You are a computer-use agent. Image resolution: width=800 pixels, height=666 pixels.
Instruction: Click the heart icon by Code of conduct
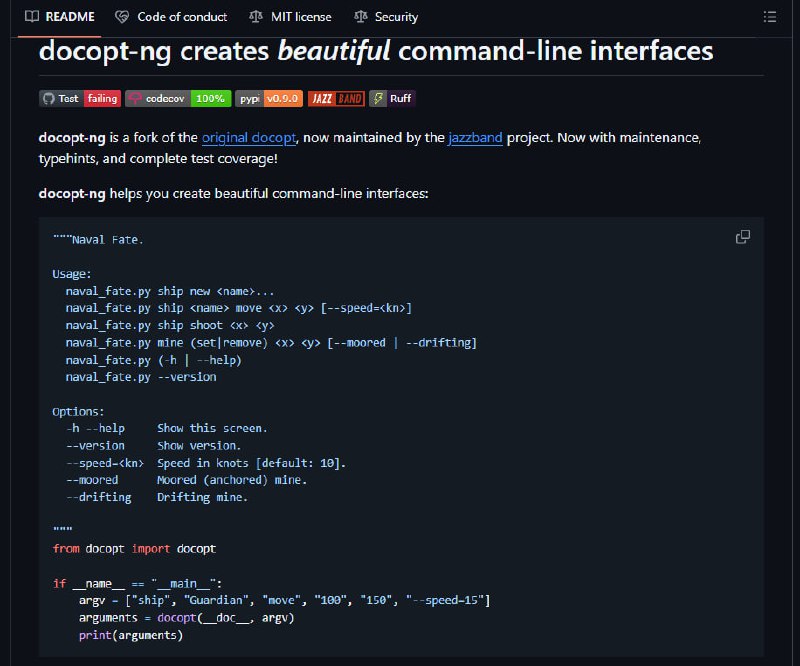pos(122,17)
